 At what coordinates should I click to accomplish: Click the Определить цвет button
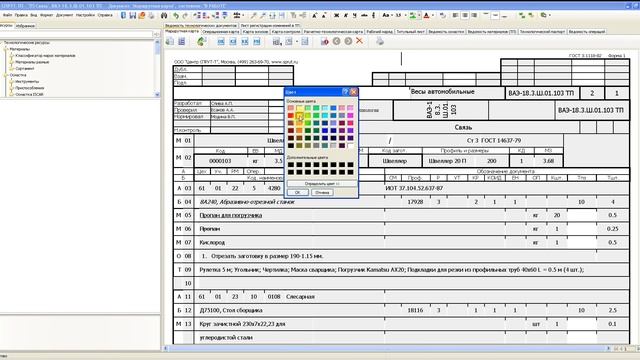click(x=322, y=184)
